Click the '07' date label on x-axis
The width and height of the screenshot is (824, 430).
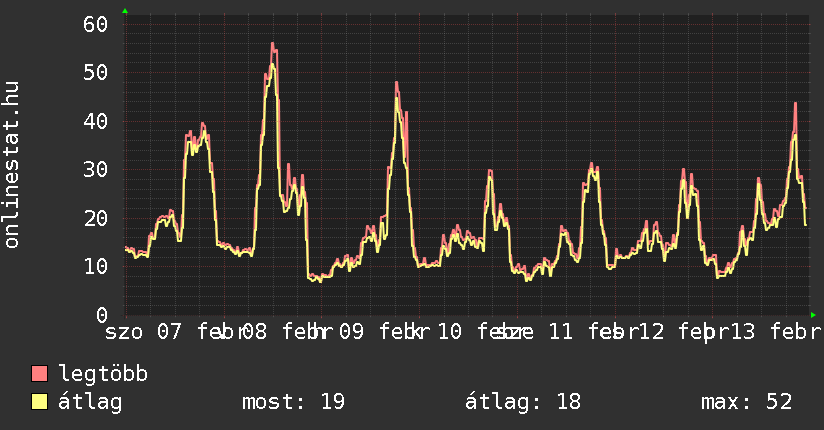[x=169, y=331]
